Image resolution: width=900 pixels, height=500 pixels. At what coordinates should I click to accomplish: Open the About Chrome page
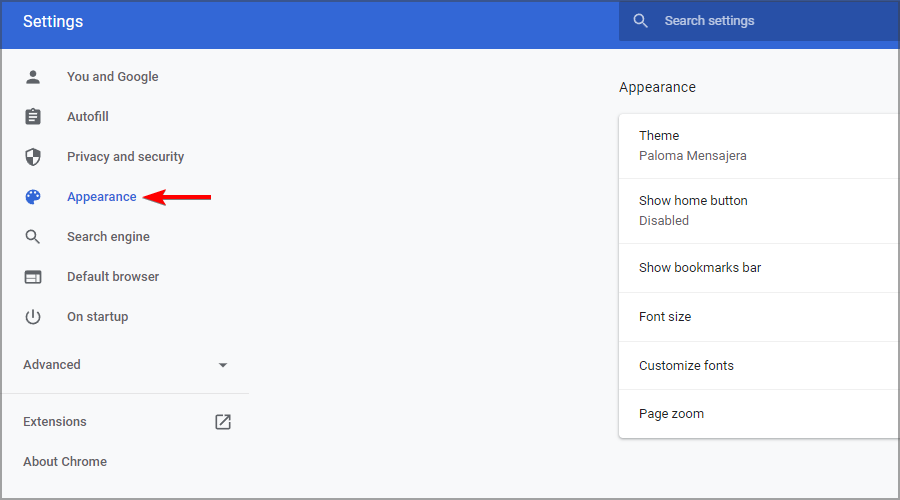pyautogui.click(x=65, y=462)
